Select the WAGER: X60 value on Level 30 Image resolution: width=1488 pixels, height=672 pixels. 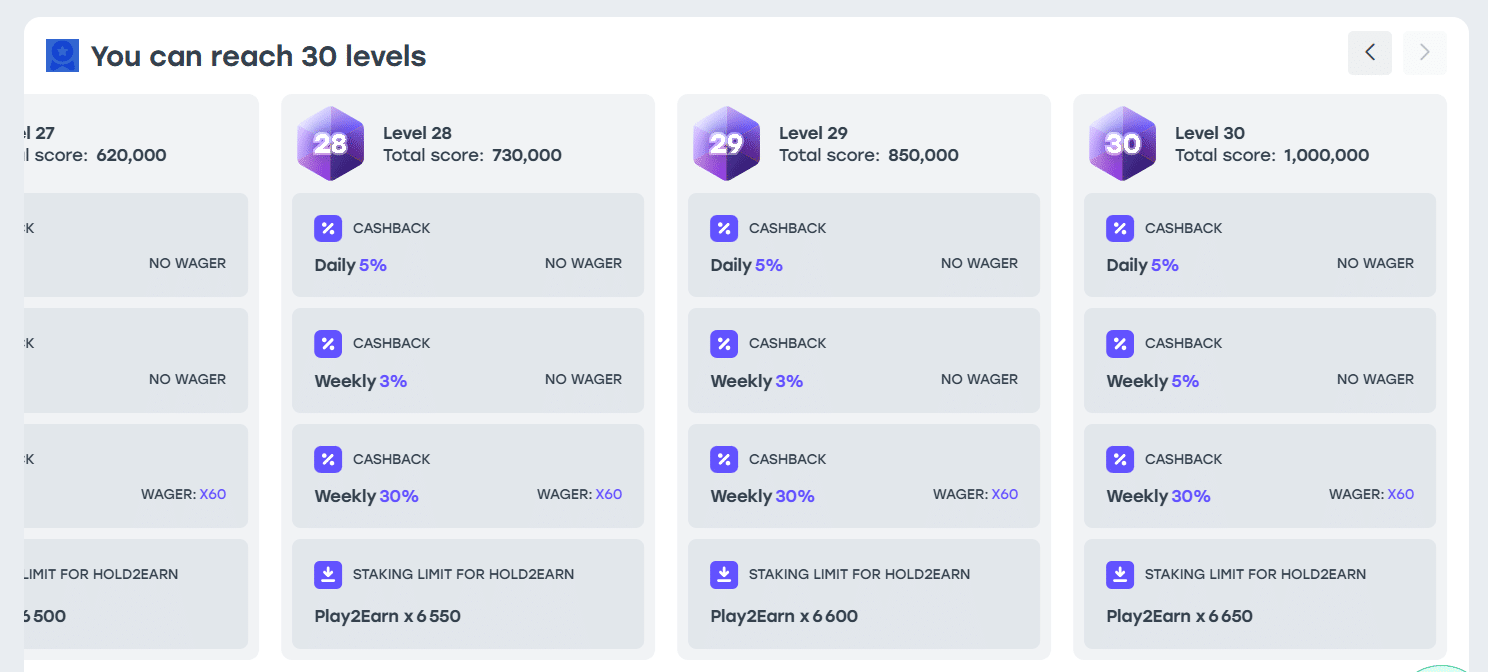(x=1400, y=493)
